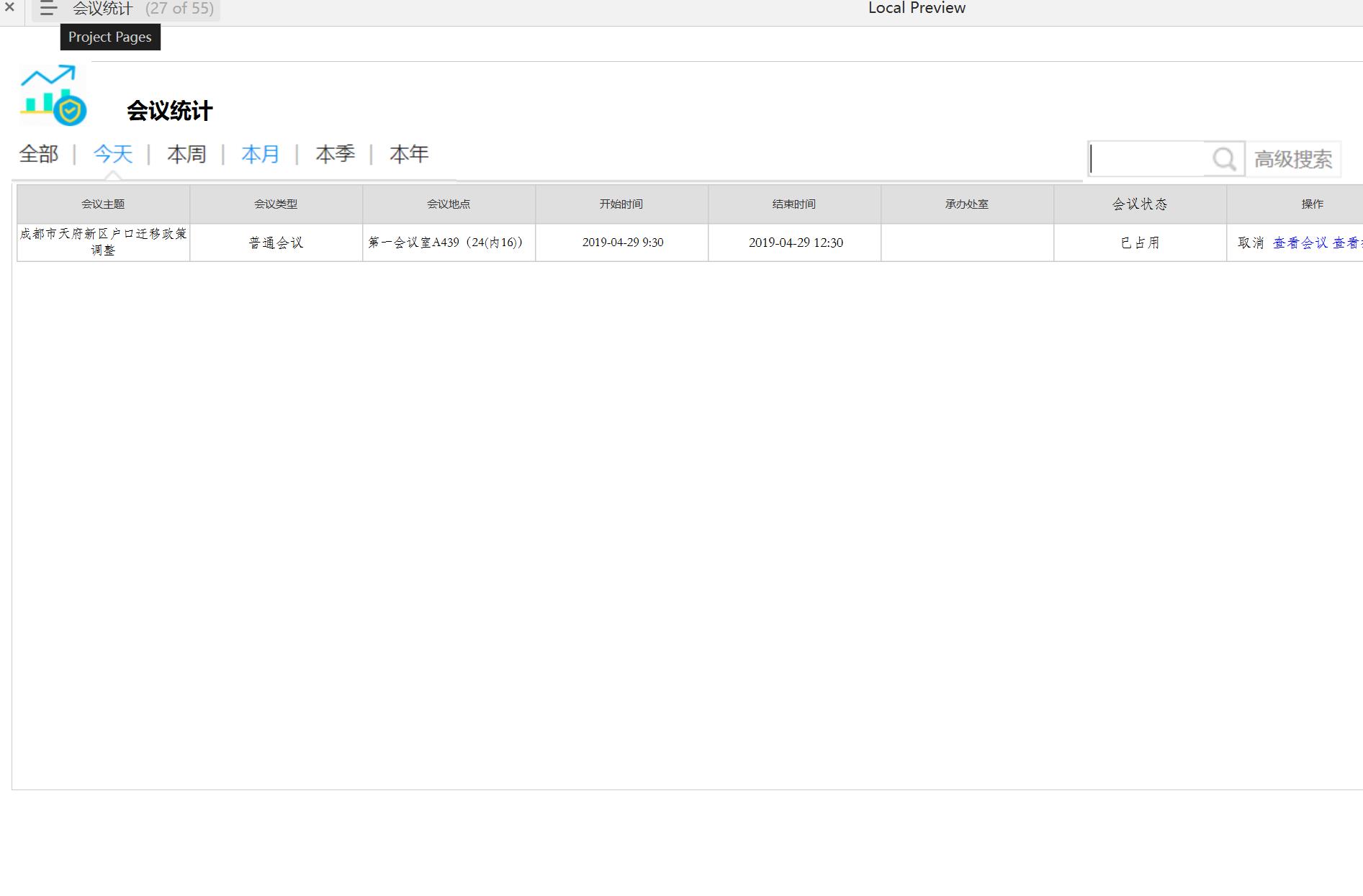1363x896 pixels.
Task: Click the 会议类型 column header
Action: tap(276, 204)
